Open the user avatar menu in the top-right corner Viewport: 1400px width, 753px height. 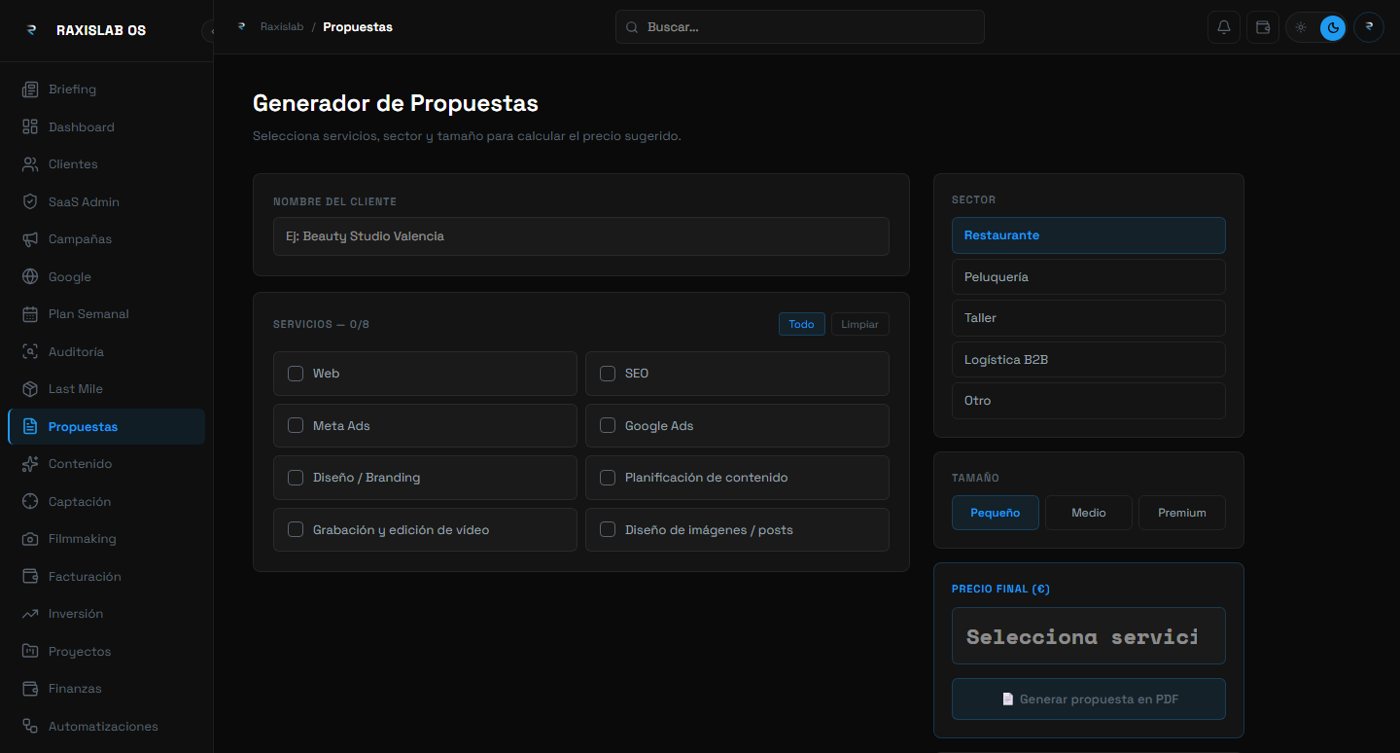pyautogui.click(x=1369, y=27)
